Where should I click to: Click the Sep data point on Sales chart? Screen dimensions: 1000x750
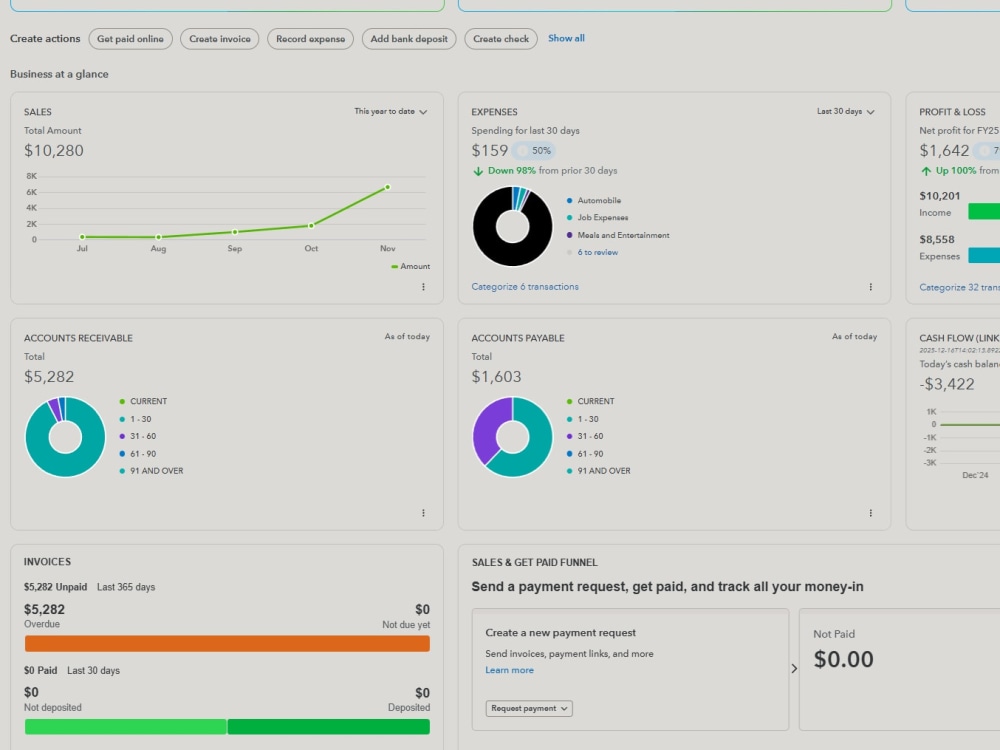[235, 232]
